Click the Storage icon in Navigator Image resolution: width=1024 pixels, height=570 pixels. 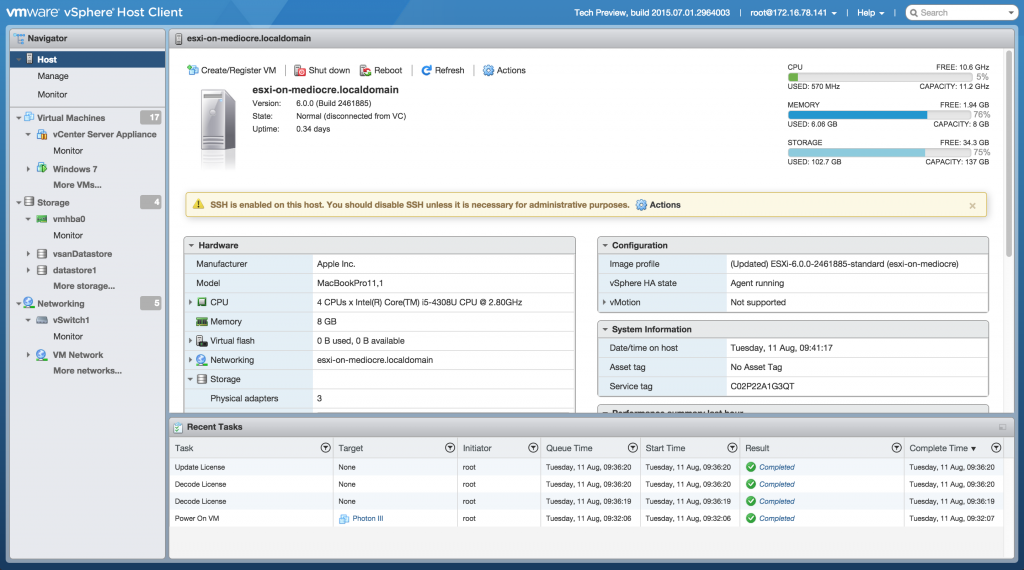29,202
